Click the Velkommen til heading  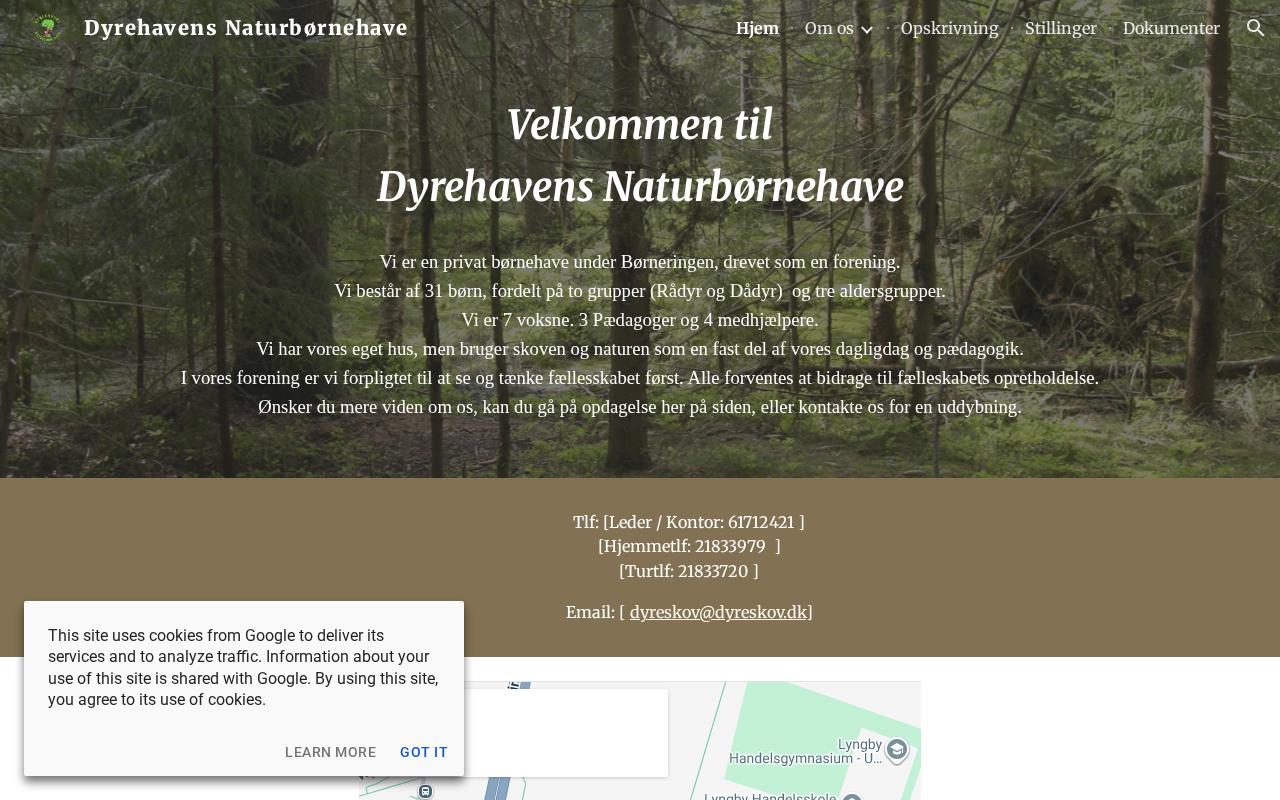(x=640, y=125)
